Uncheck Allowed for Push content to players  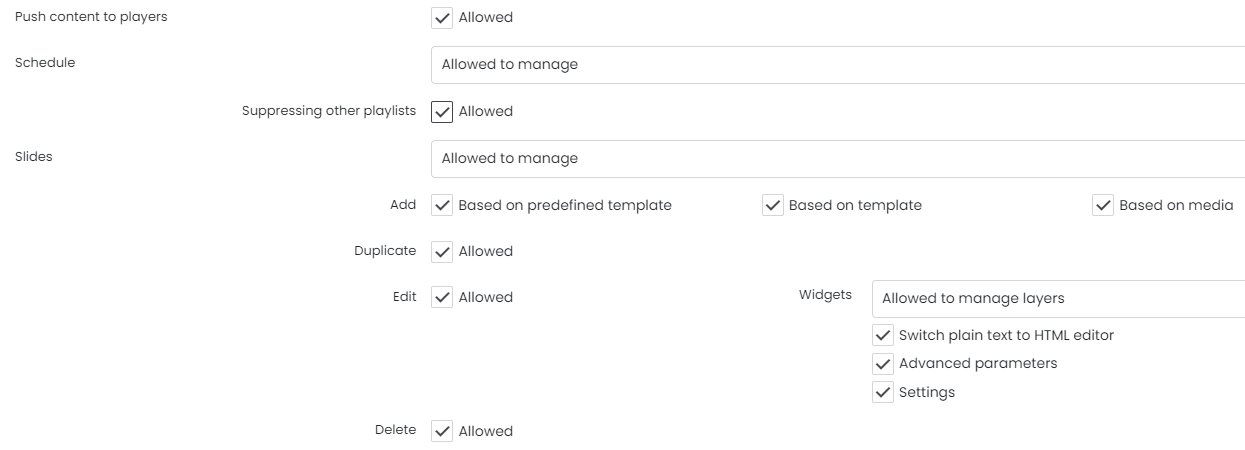pyautogui.click(x=442, y=18)
